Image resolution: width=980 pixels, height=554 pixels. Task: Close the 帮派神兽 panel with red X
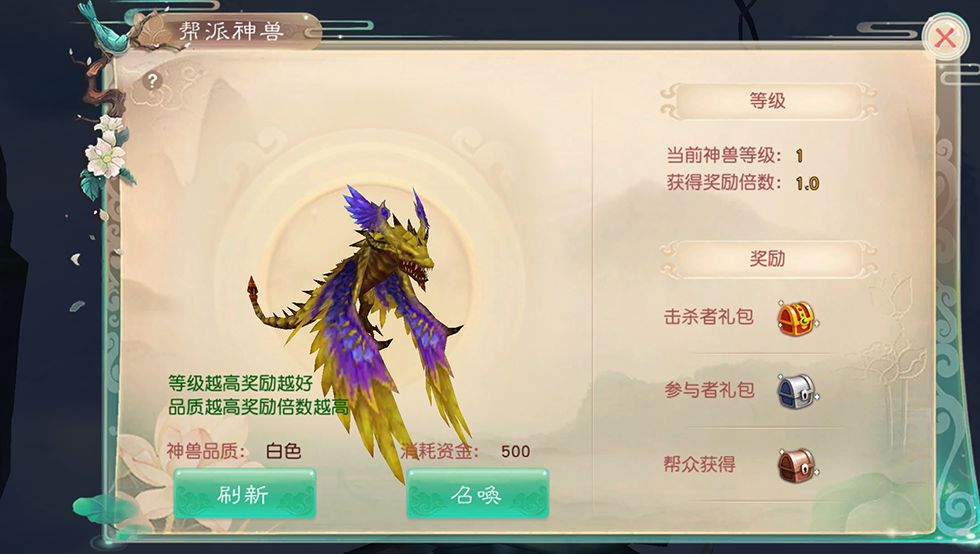point(945,38)
